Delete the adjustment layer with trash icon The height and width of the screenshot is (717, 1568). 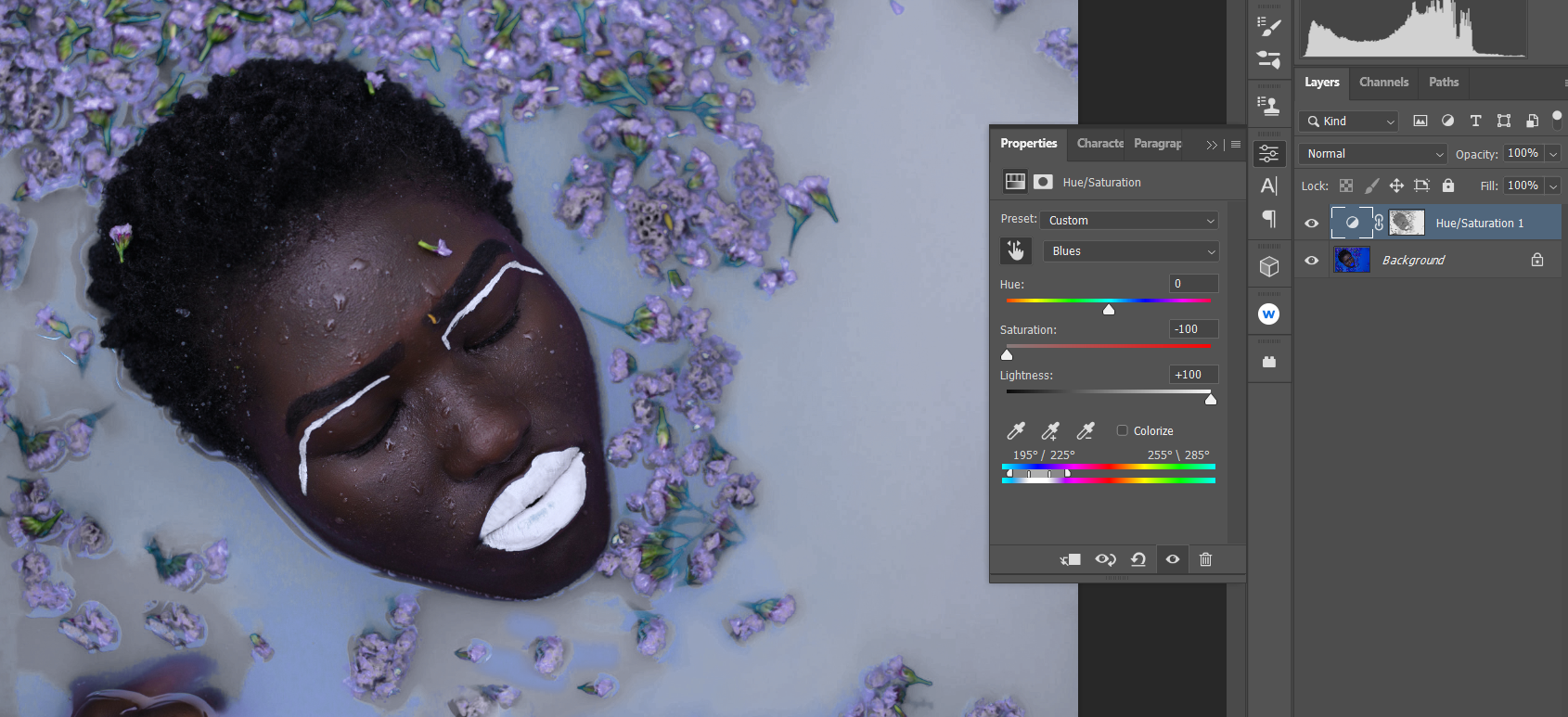(x=1205, y=559)
